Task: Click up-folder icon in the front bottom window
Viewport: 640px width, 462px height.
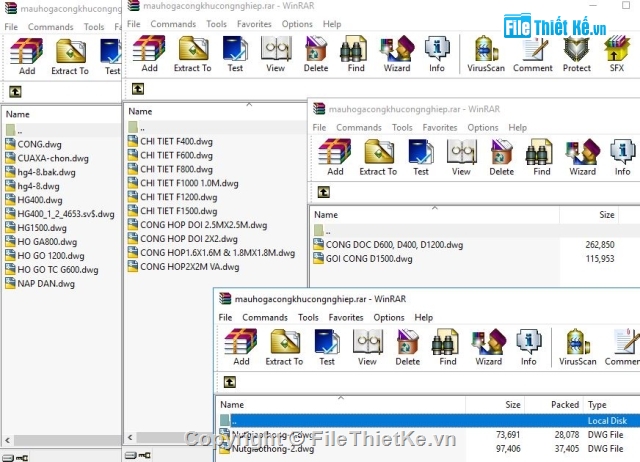Action: point(230,382)
